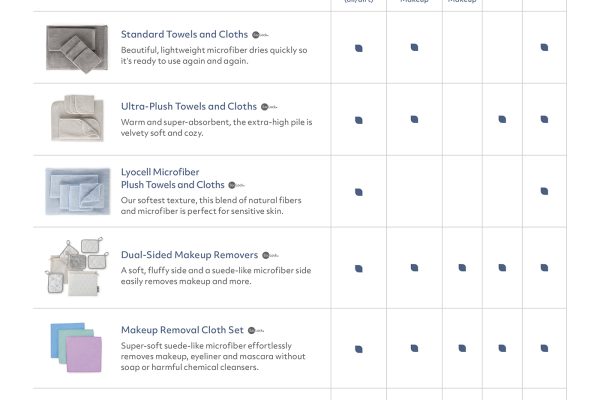Click the rightmost leaf mark in Dual-Sided Makeup Removers row
This screenshot has height=400, width=600.
click(x=544, y=268)
